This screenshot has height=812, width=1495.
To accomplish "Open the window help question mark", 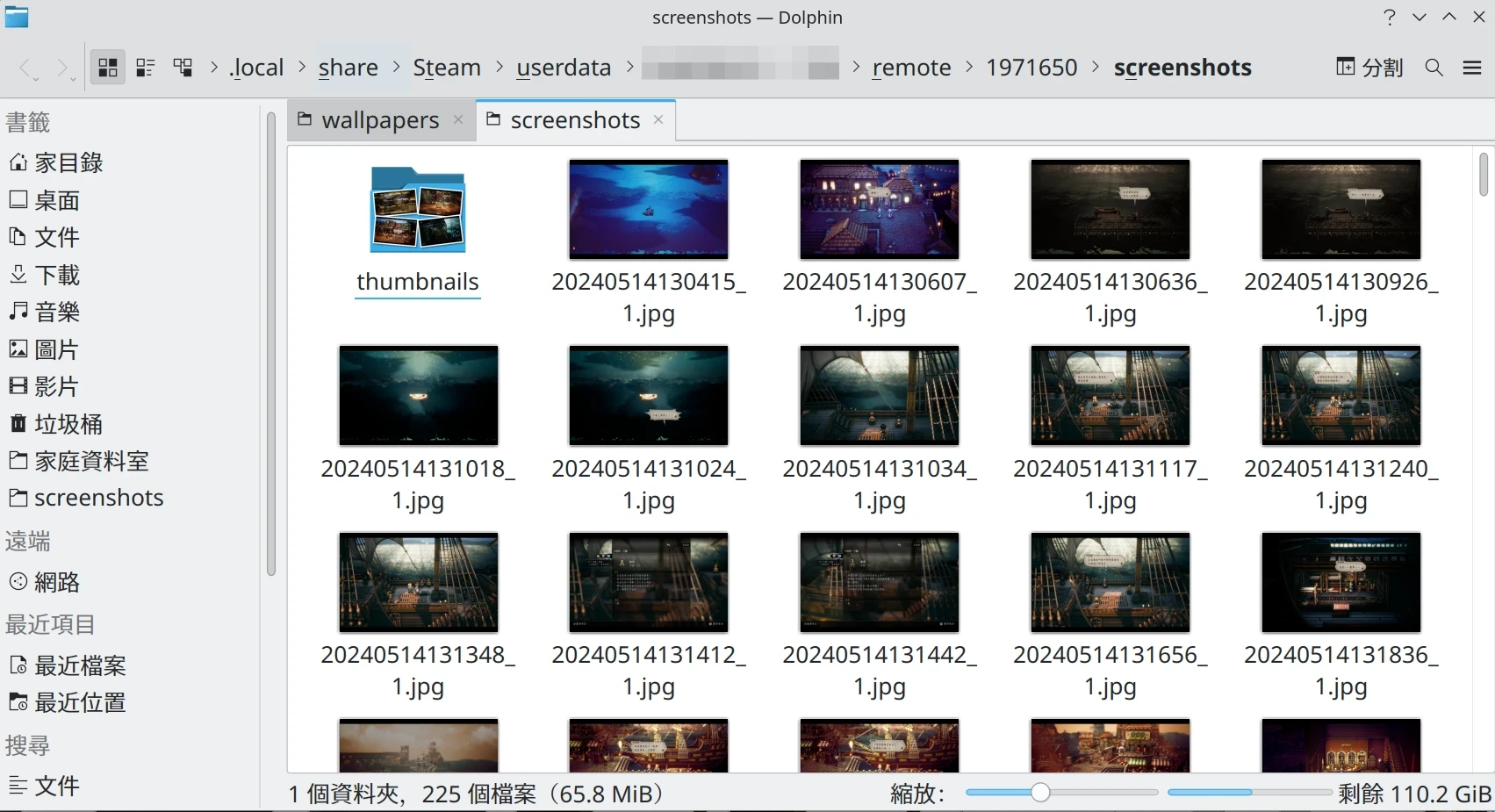I will pos(1389,17).
